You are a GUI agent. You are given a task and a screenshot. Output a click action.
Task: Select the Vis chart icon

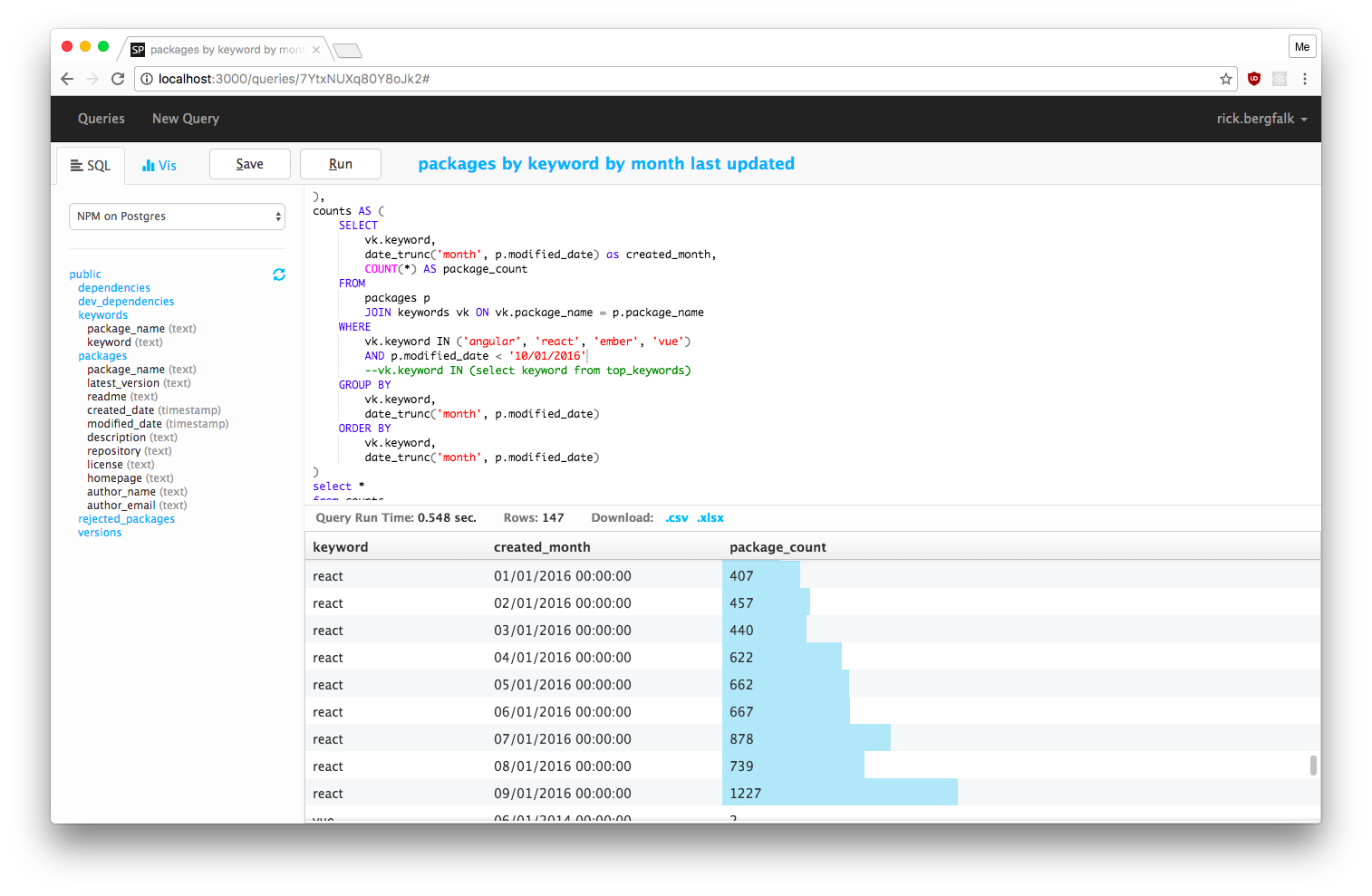point(150,165)
